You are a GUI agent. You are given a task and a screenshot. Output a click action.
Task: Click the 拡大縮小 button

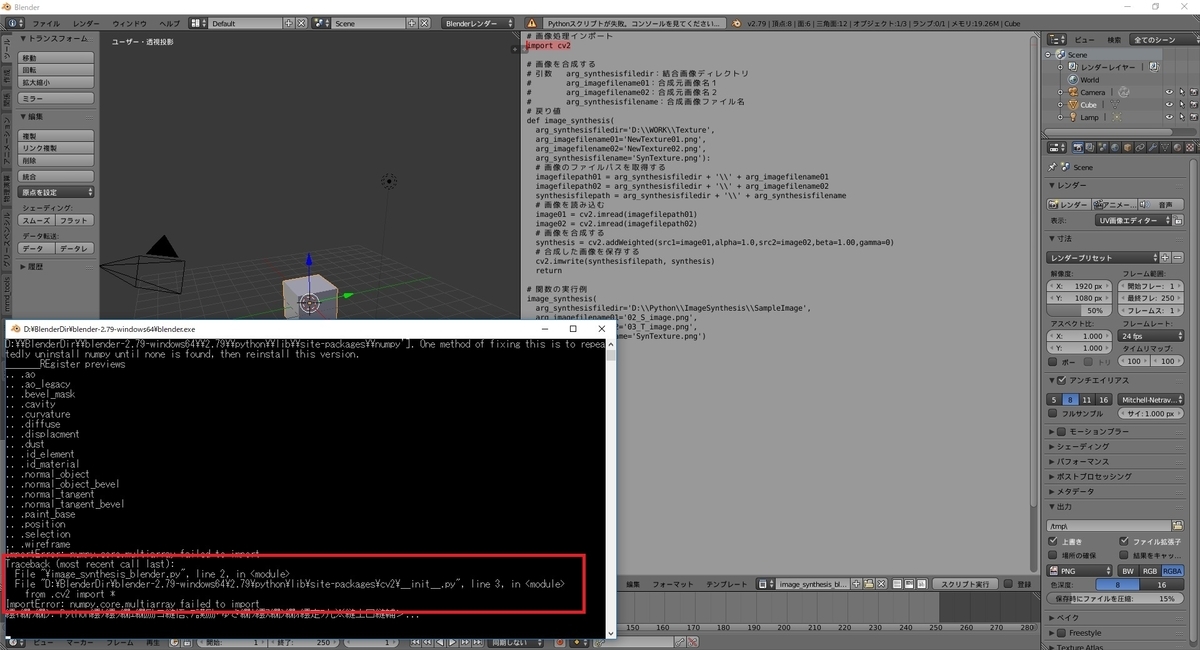[57, 82]
